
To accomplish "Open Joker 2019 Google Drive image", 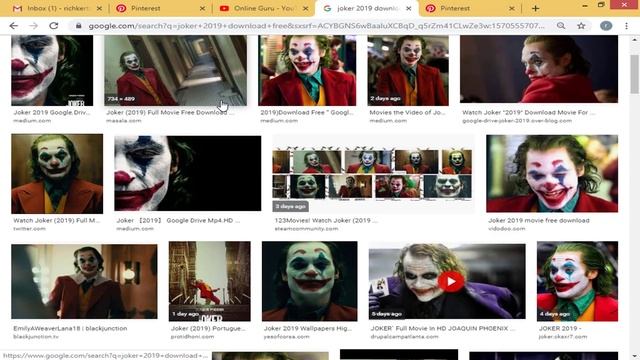I will click(x=52, y=70).
